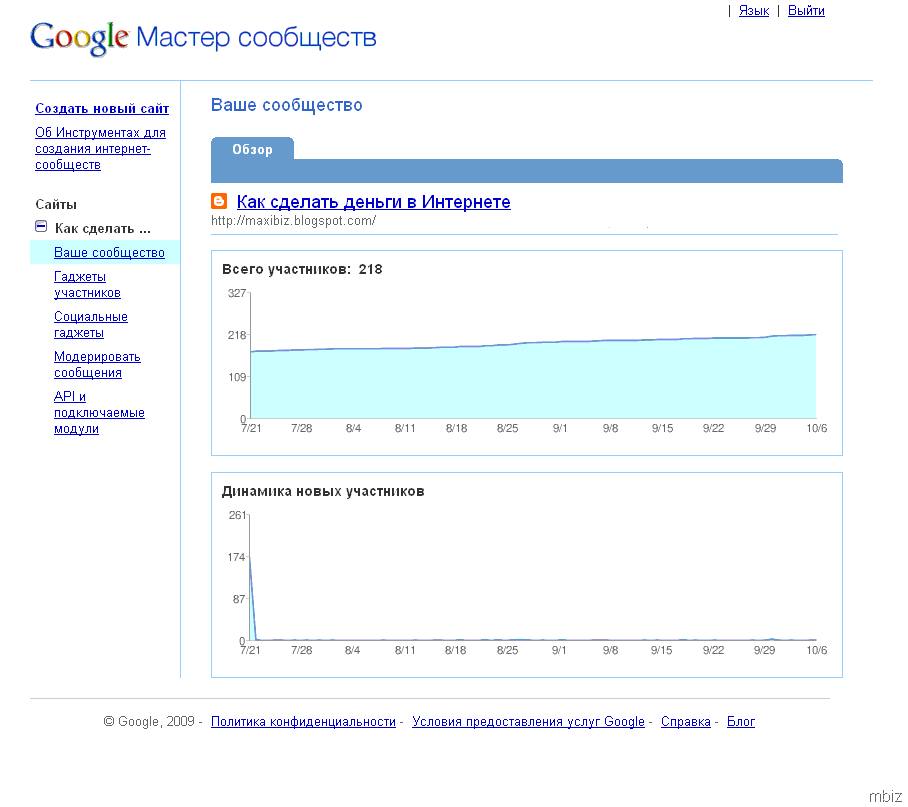Open 'Об Инструментах для создания интернет-сообществ'
The height and width of the screenshot is (807, 908).
(100, 149)
